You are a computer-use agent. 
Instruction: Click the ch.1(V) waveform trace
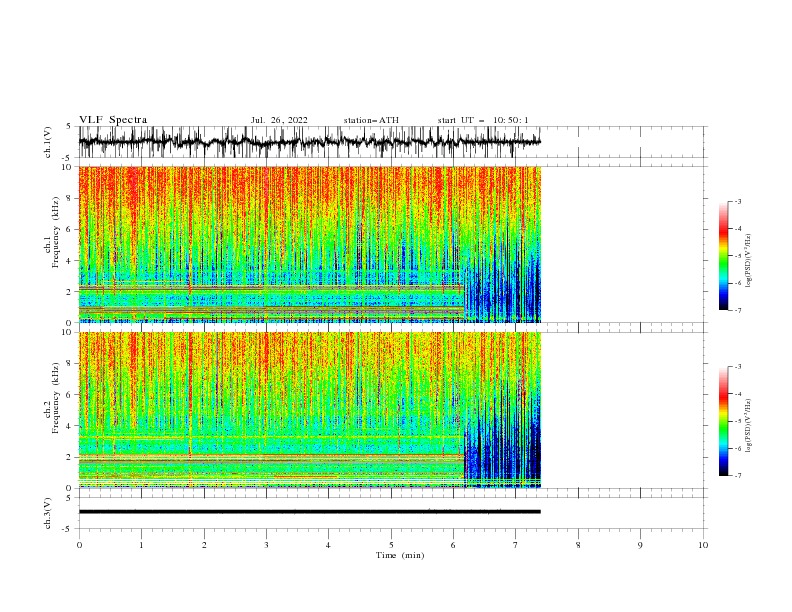310,142
